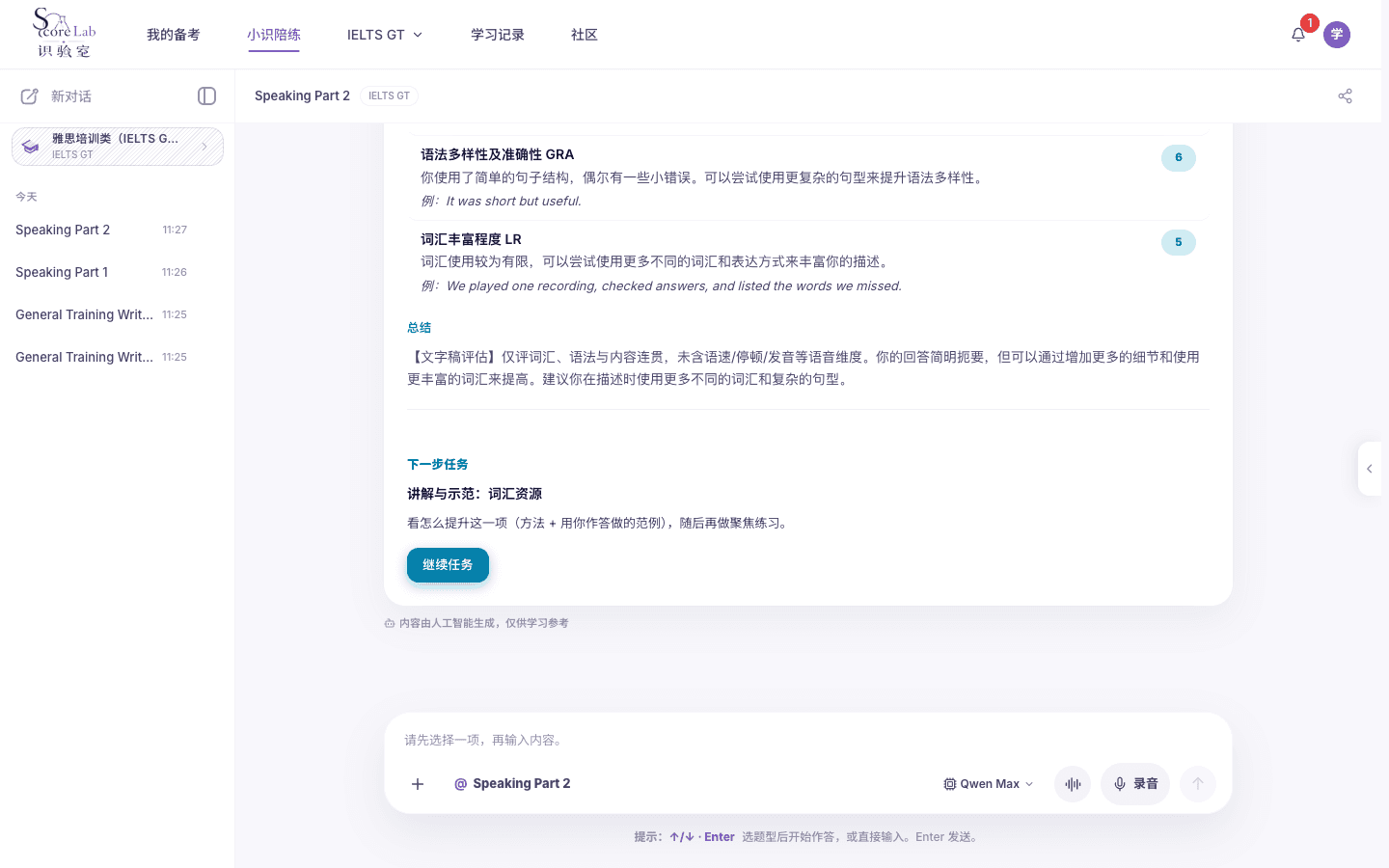Open the Qwen Max model dropdown
1389x868 pixels.
pos(989,784)
